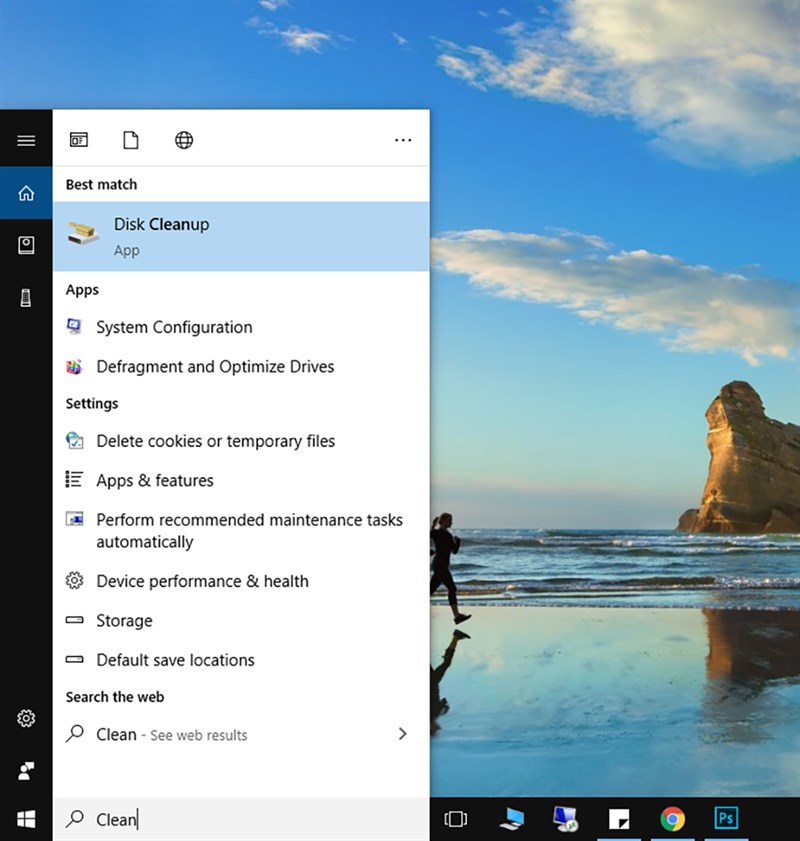Launch Disk Cleanup best match

(x=241, y=237)
